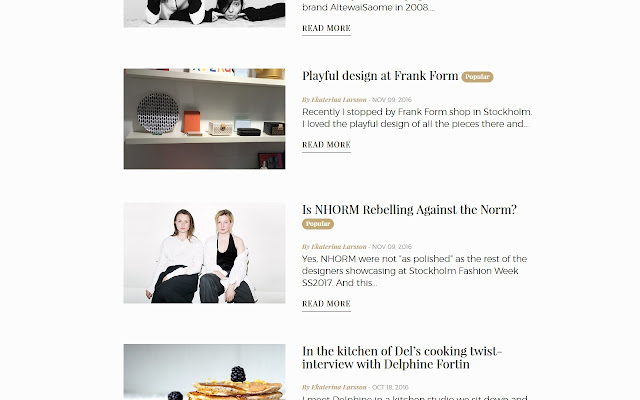The height and width of the screenshot is (400, 640).
Task: Open Is NHORM Rebelling Against the Norm article
Action: pyautogui.click(x=409, y=209)
